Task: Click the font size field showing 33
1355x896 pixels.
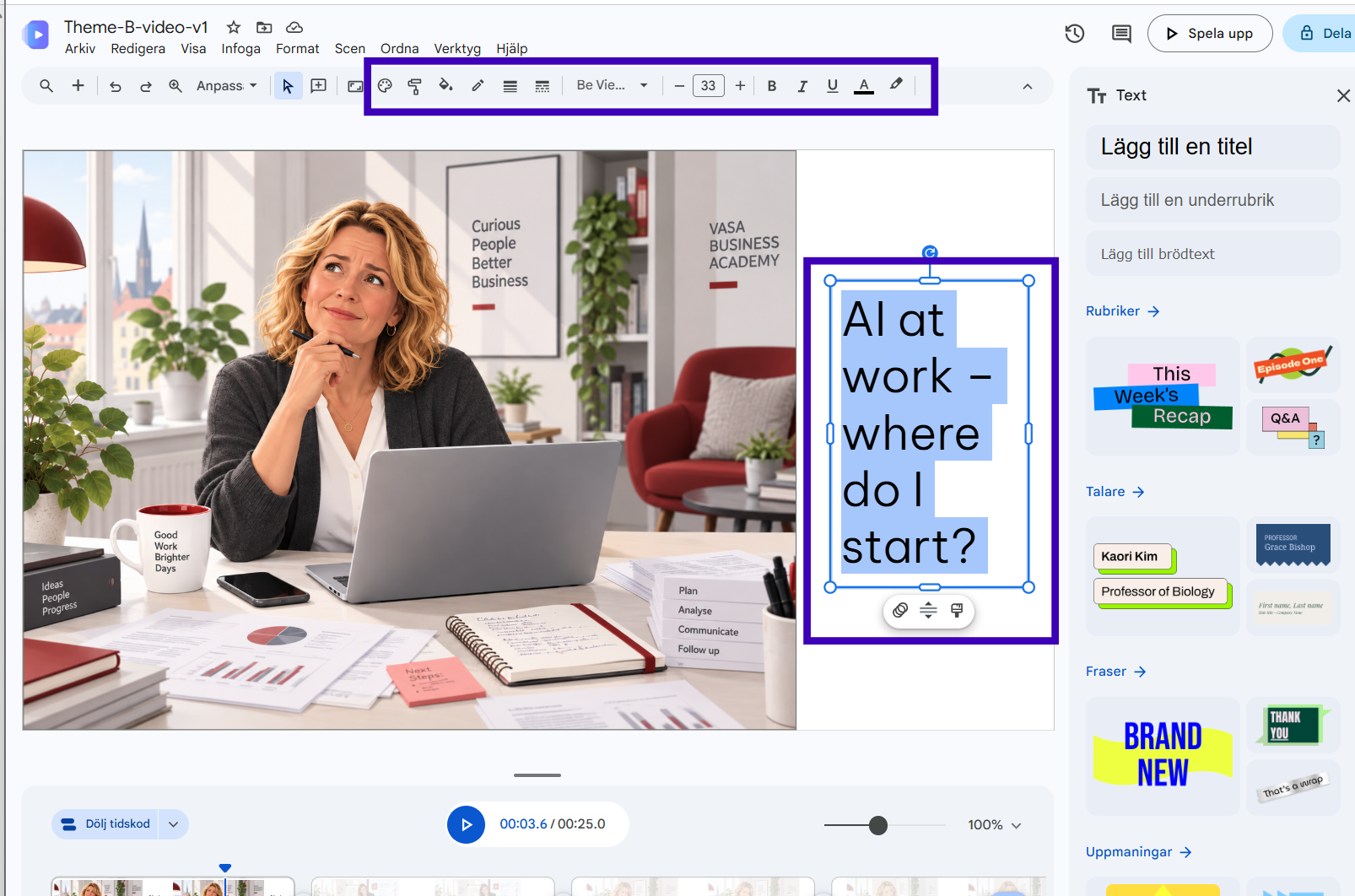Action: [x=709, y=86]
